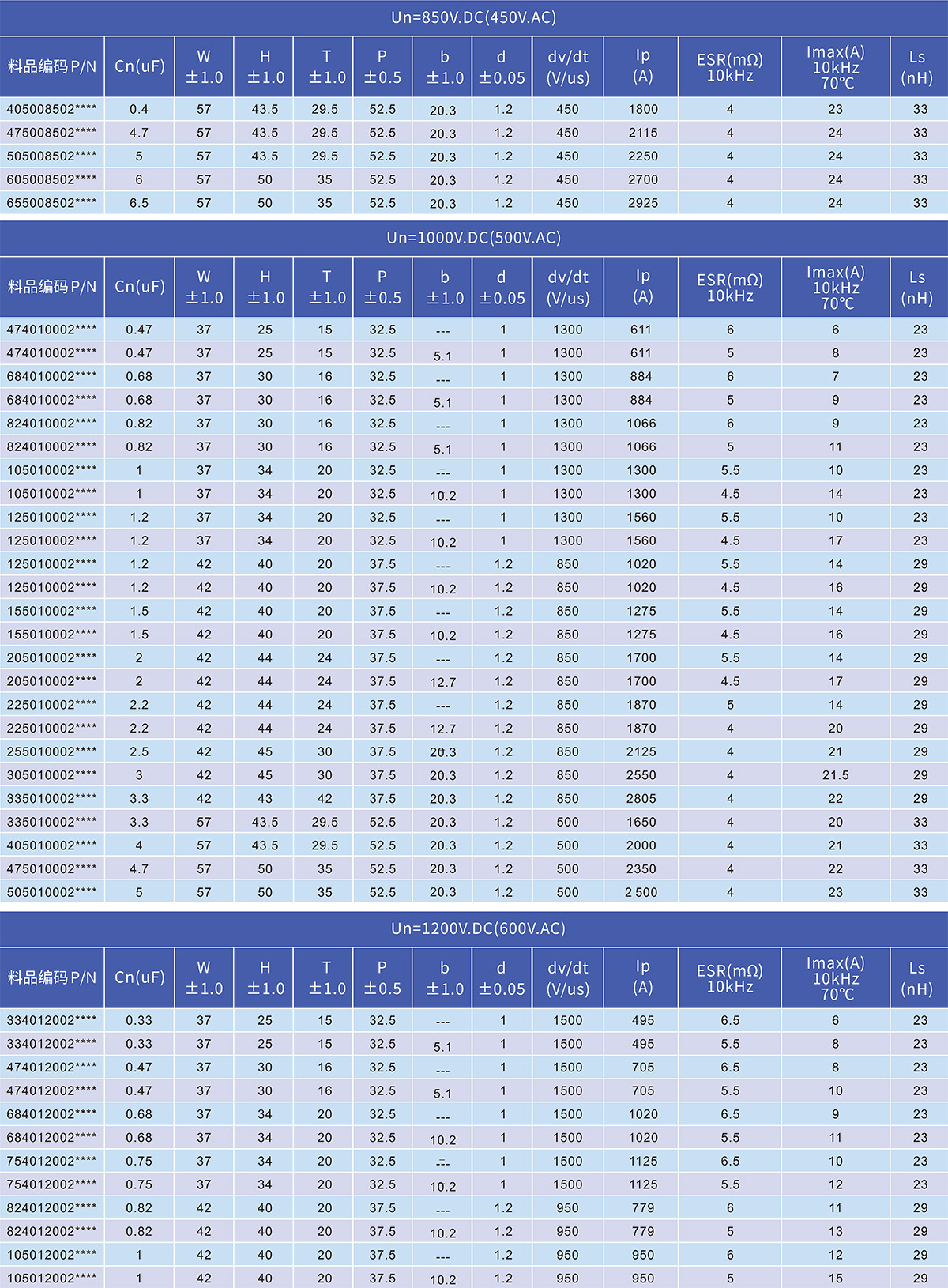
Task: Click the b value 5.1 in the 684010002**** row
Action: (x=443, y=403)
